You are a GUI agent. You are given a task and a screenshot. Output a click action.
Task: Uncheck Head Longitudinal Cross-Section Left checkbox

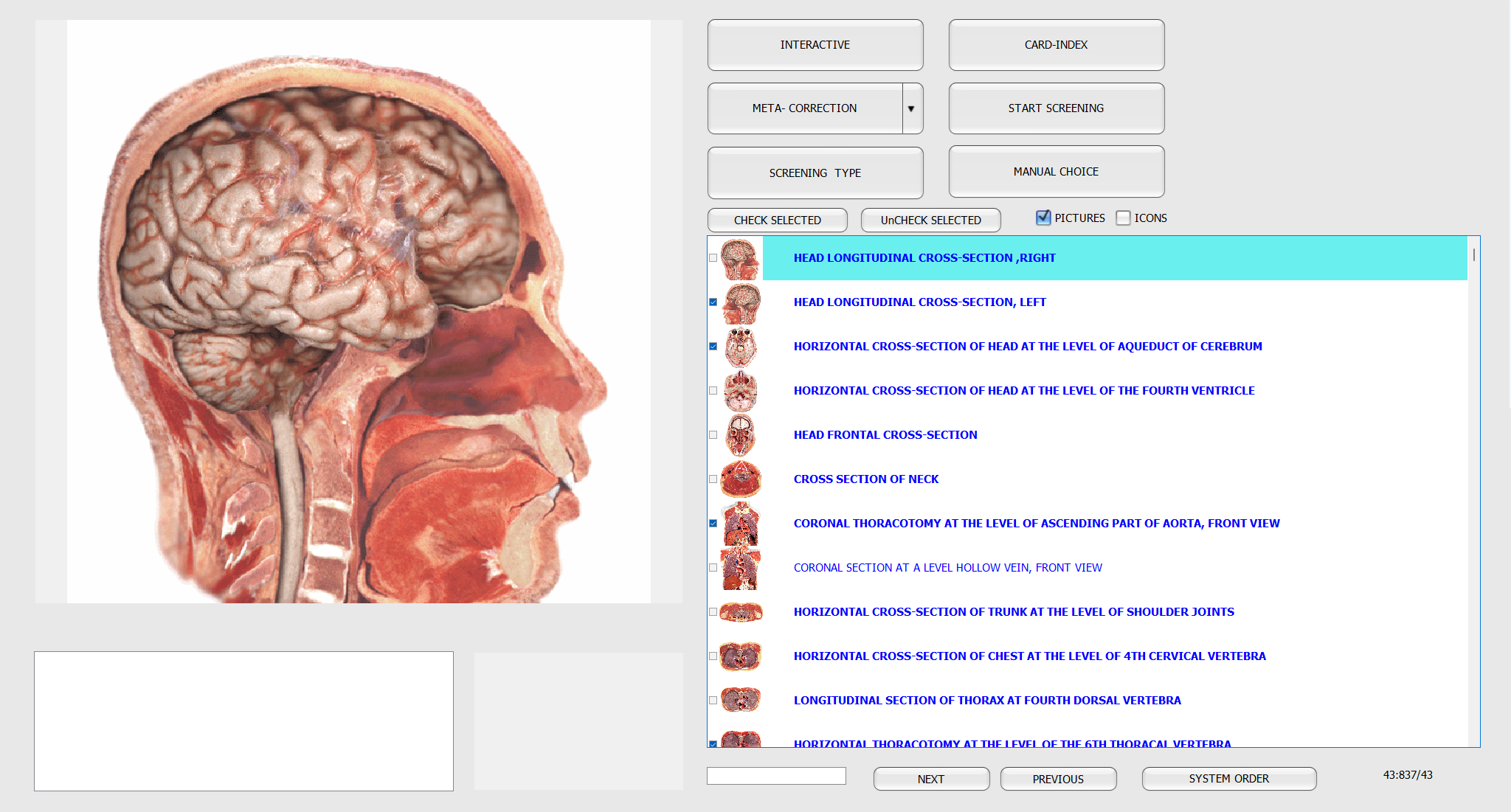(x=713, y=302)
